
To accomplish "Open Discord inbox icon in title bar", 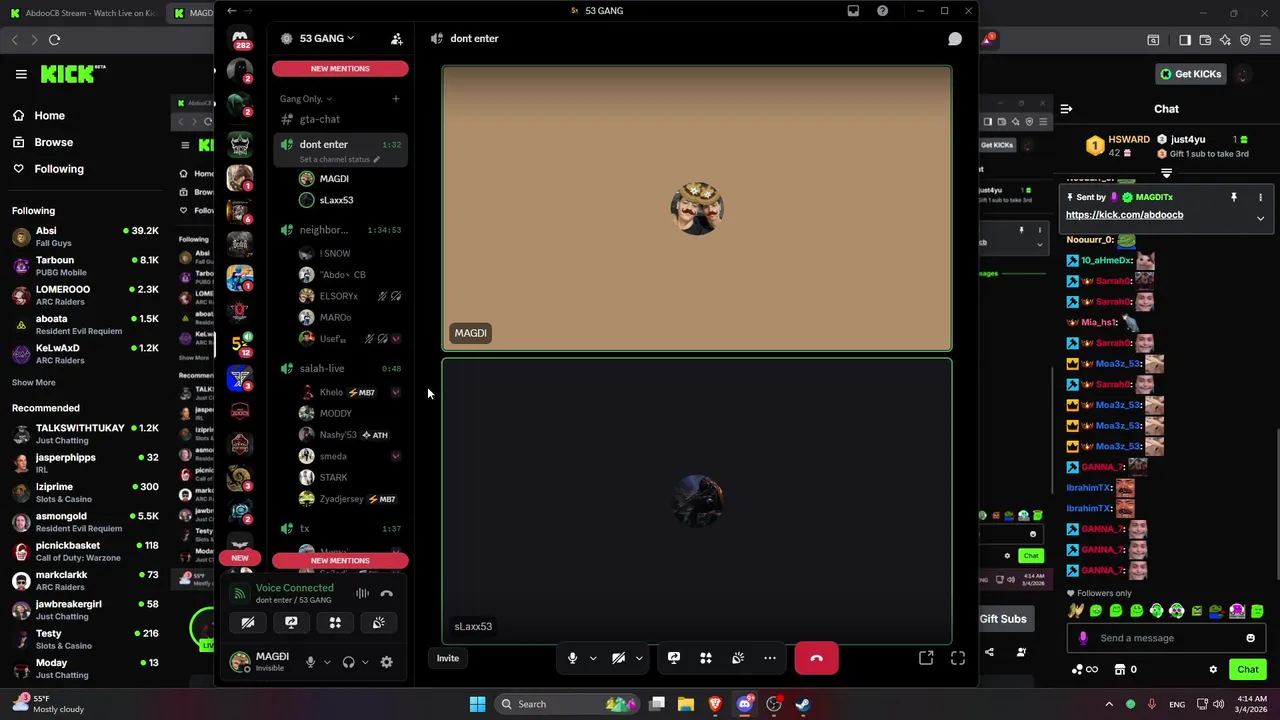I will click(x=853, y=11).
